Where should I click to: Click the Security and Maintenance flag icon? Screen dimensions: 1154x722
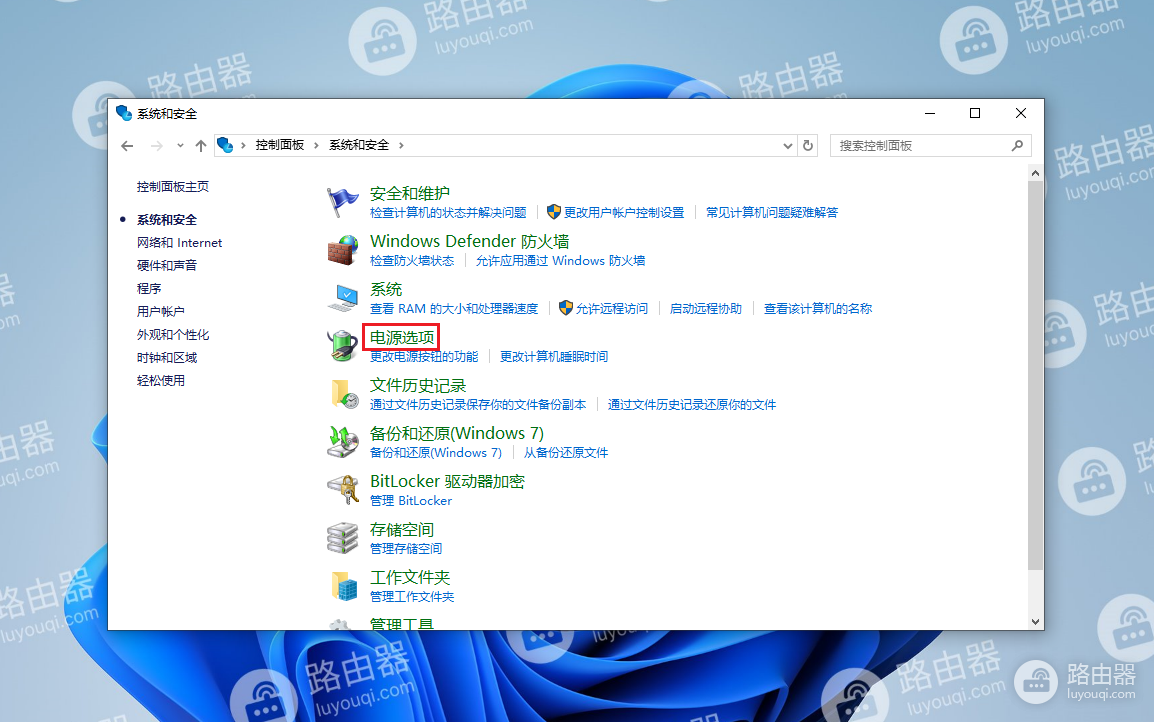pos(342,202)
